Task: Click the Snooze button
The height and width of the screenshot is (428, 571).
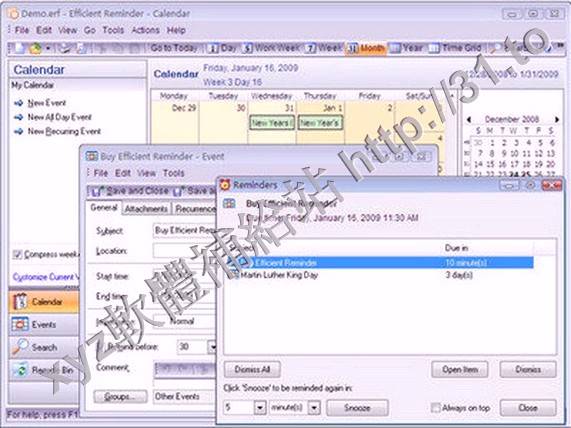Action: pos(357,408)
